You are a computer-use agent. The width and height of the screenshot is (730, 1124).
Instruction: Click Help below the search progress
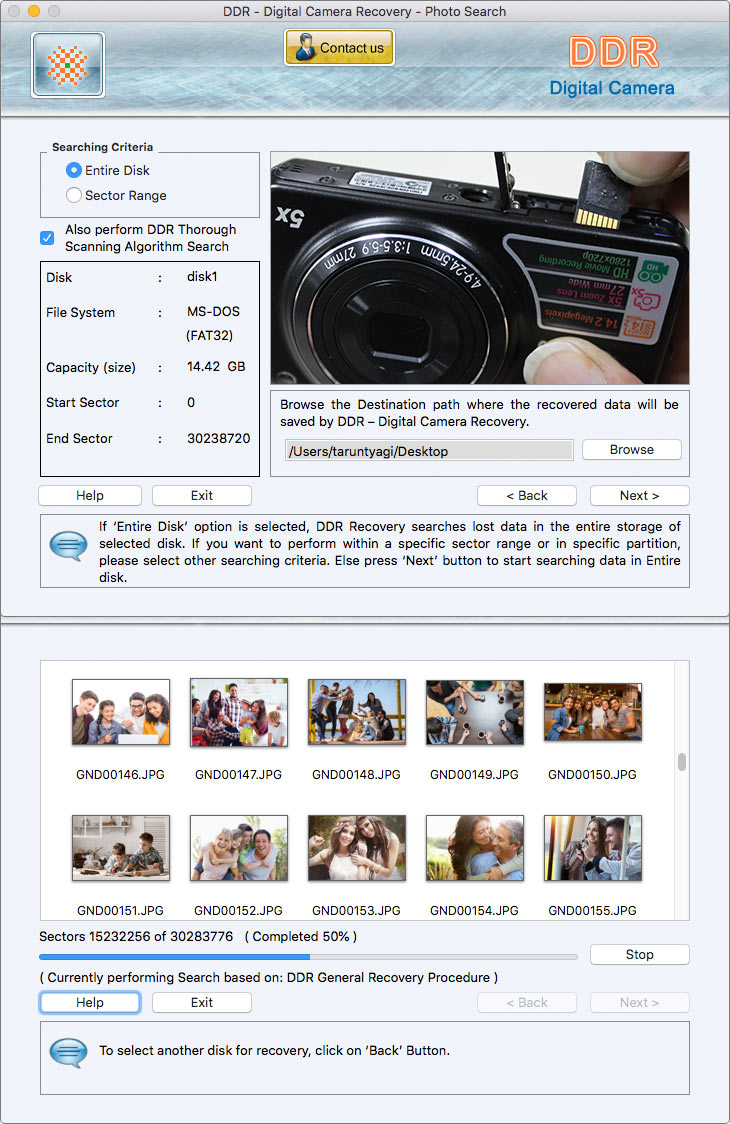[90, 1002]
